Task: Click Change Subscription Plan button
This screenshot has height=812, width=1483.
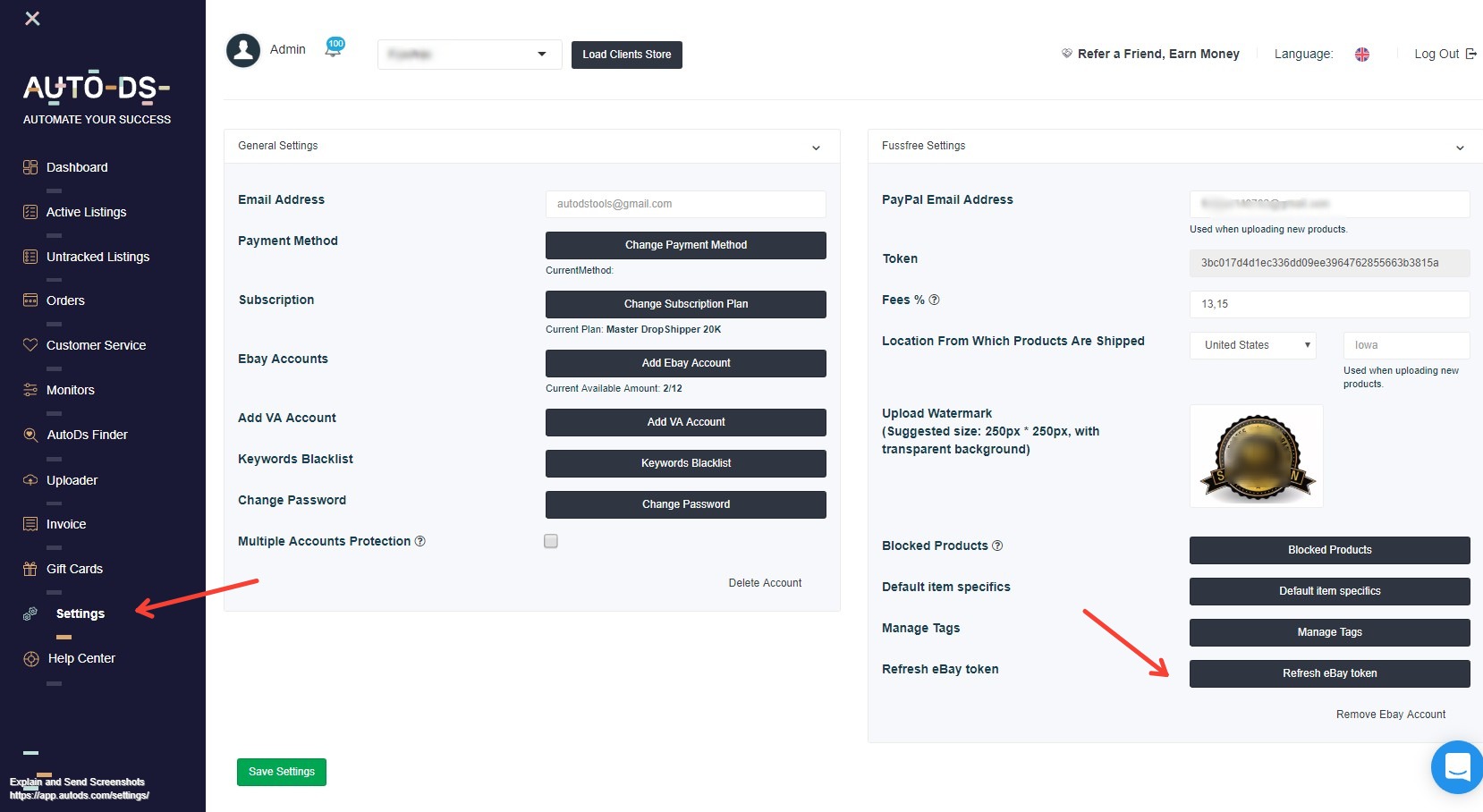Action: [x=686, y=304]
